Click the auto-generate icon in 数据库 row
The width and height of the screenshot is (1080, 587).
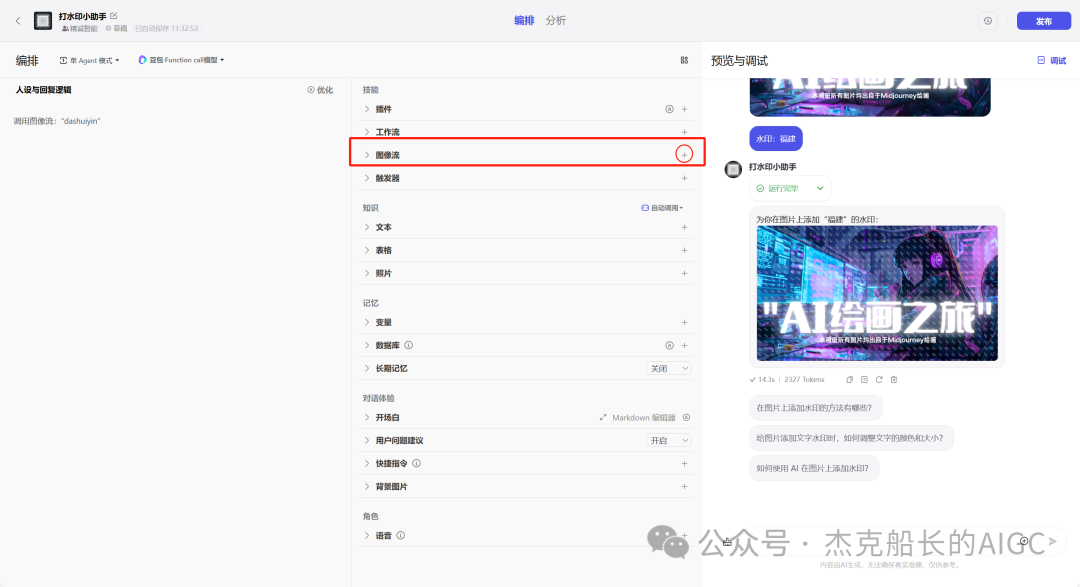(669, 345)
